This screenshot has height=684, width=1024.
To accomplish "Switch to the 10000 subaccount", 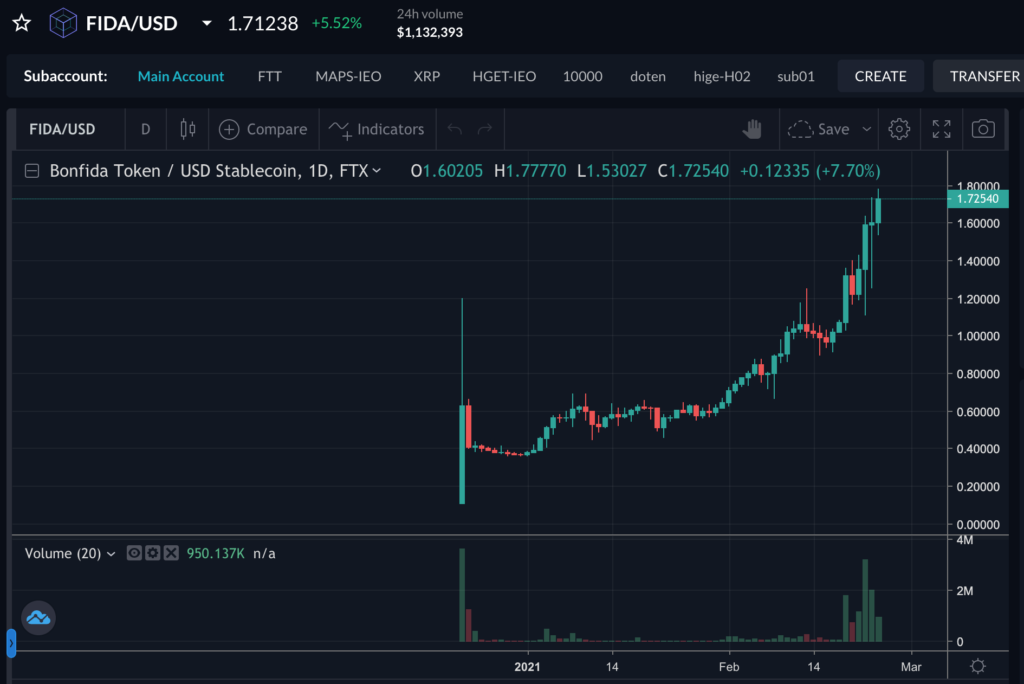I will [x=583, y=76].
